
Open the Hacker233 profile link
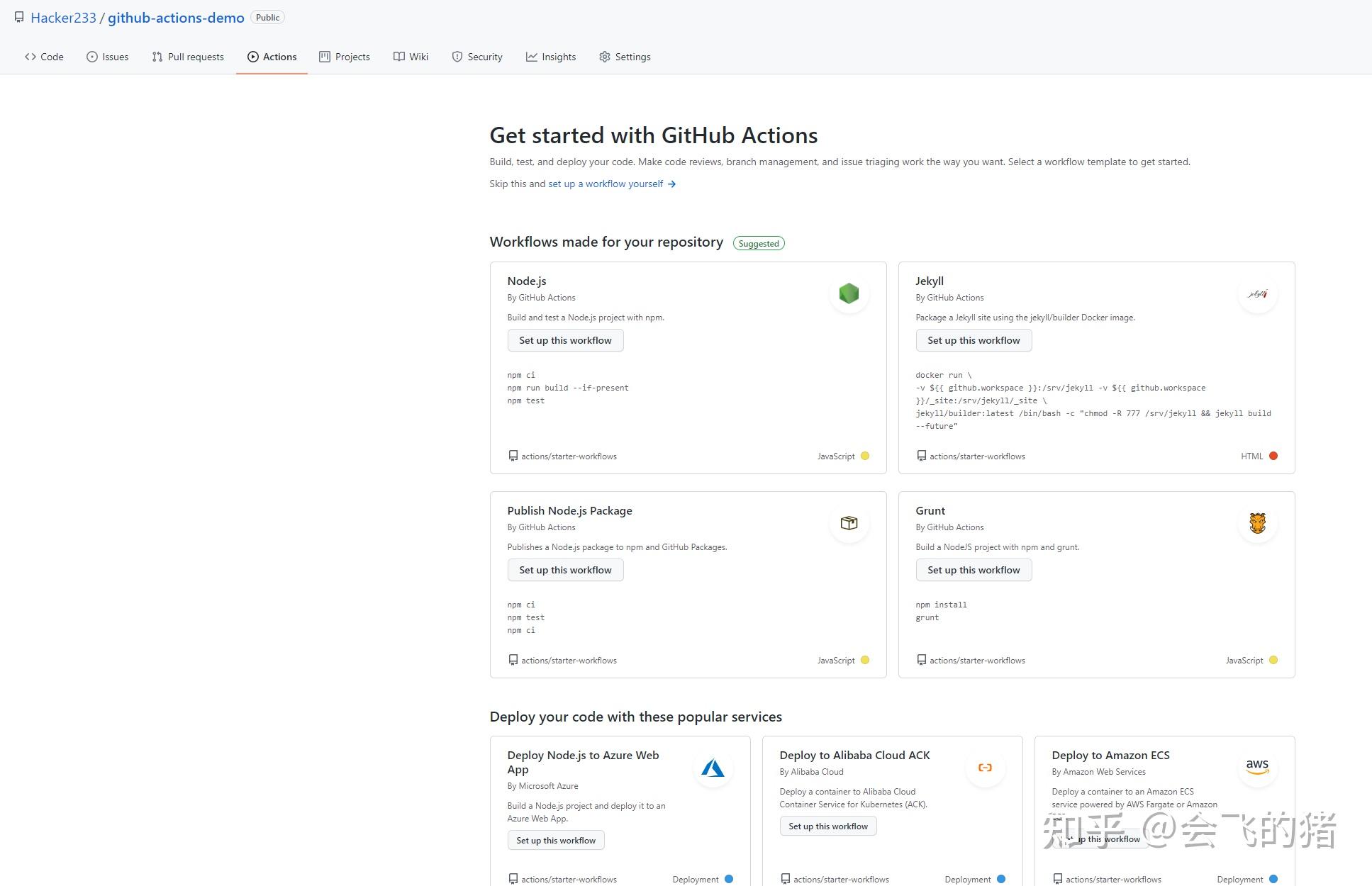[x=63, y=17]
